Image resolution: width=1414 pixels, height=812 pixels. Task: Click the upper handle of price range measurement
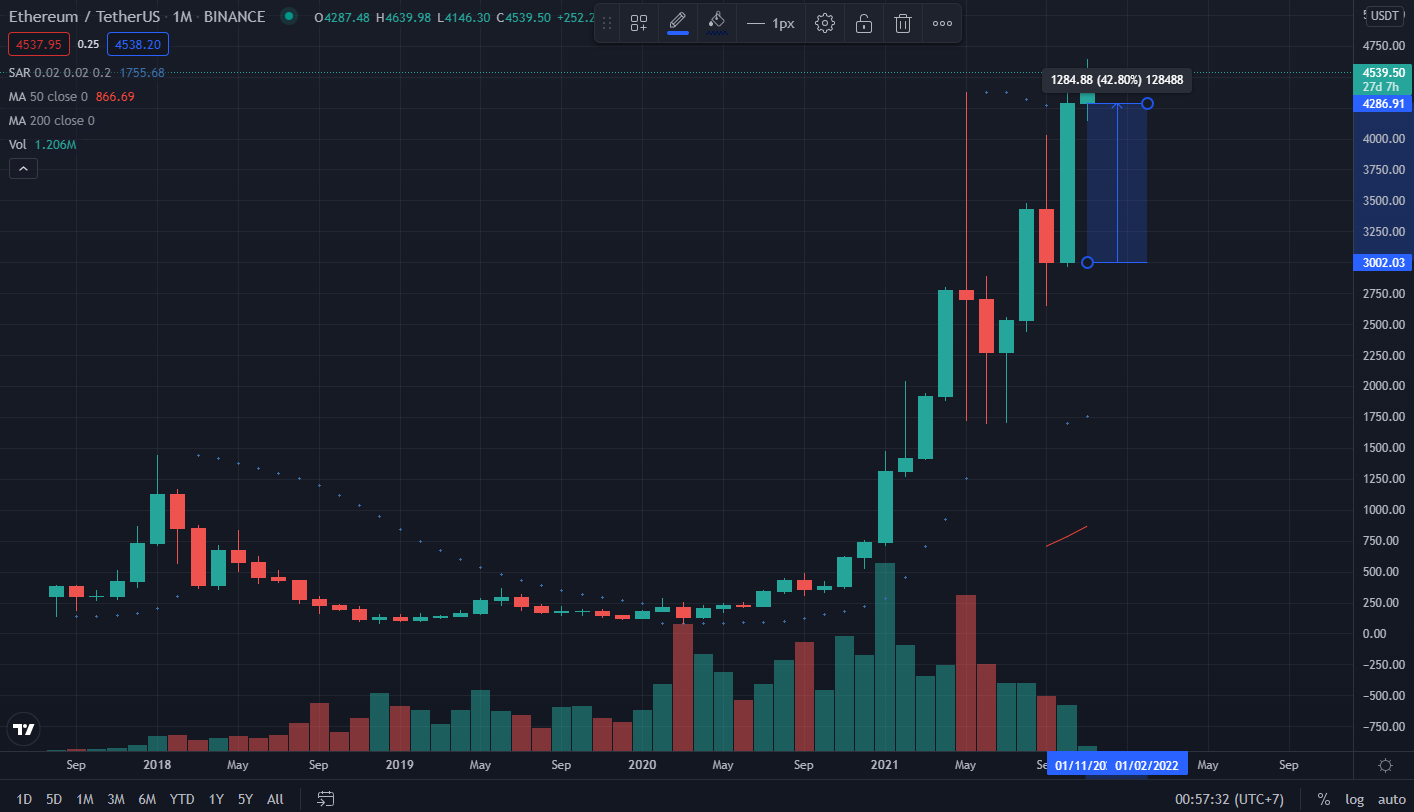click(1147, 104)
